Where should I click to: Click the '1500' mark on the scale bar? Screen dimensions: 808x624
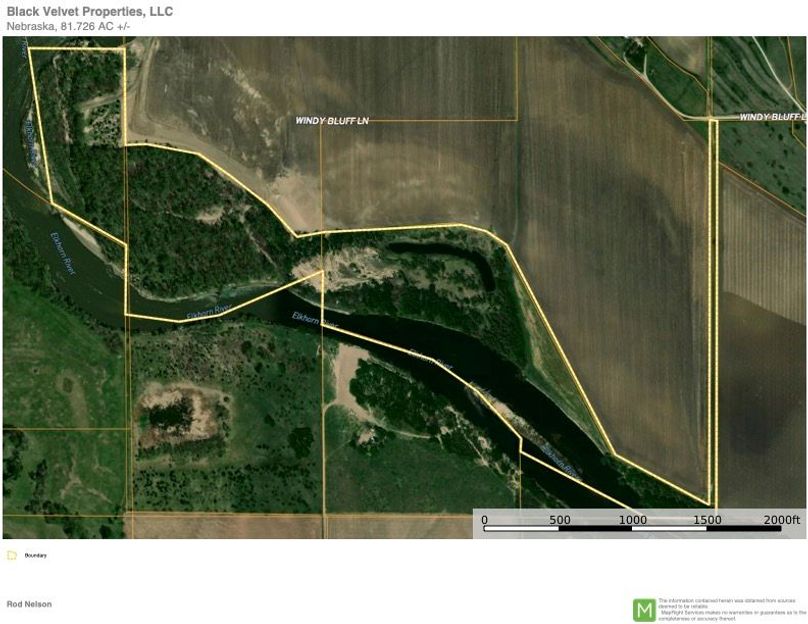pos(707,520)
